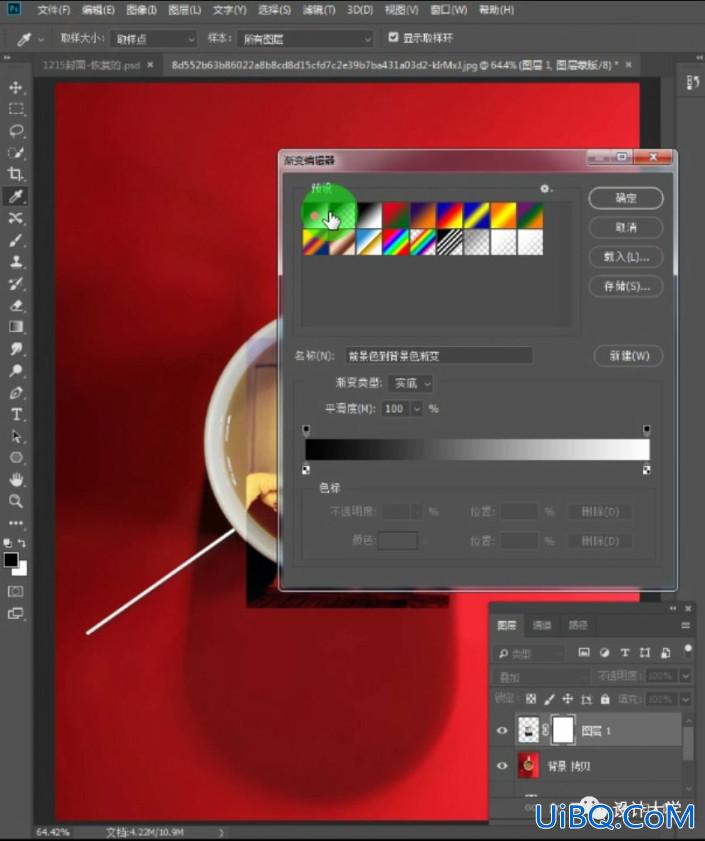The image size is (705, 841).
Task: Select the Clone Stamp tool
Action: (16, 262)
